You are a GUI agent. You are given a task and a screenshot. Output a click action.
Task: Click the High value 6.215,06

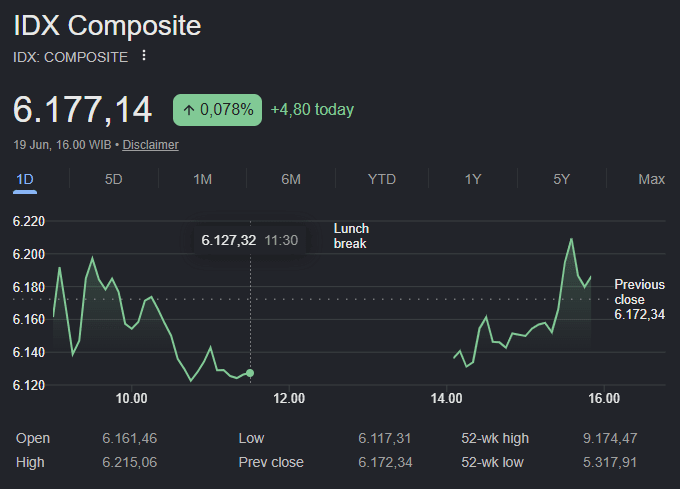click(130, 462)
